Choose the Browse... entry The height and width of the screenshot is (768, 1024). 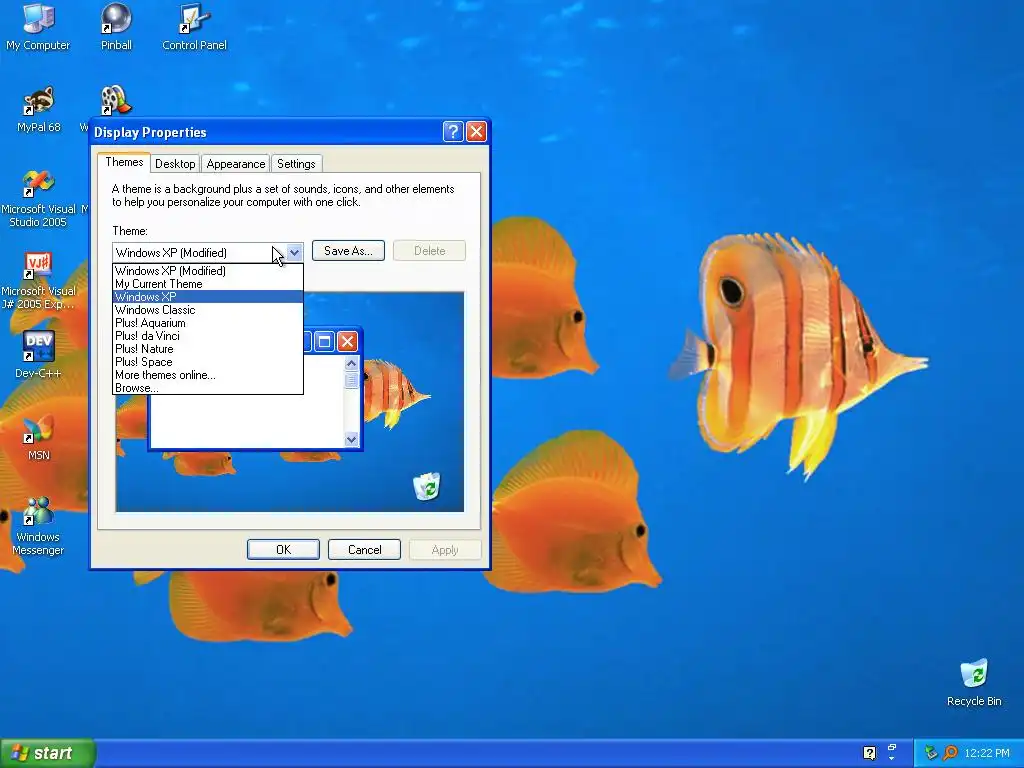208,388
